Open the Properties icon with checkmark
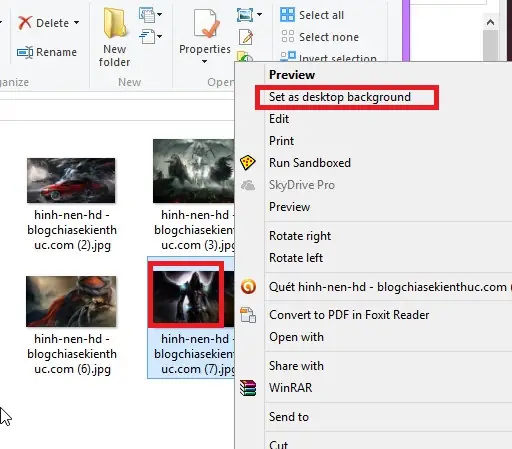The width and height of the screenshot is (512, 449). [x=206, y=23]
